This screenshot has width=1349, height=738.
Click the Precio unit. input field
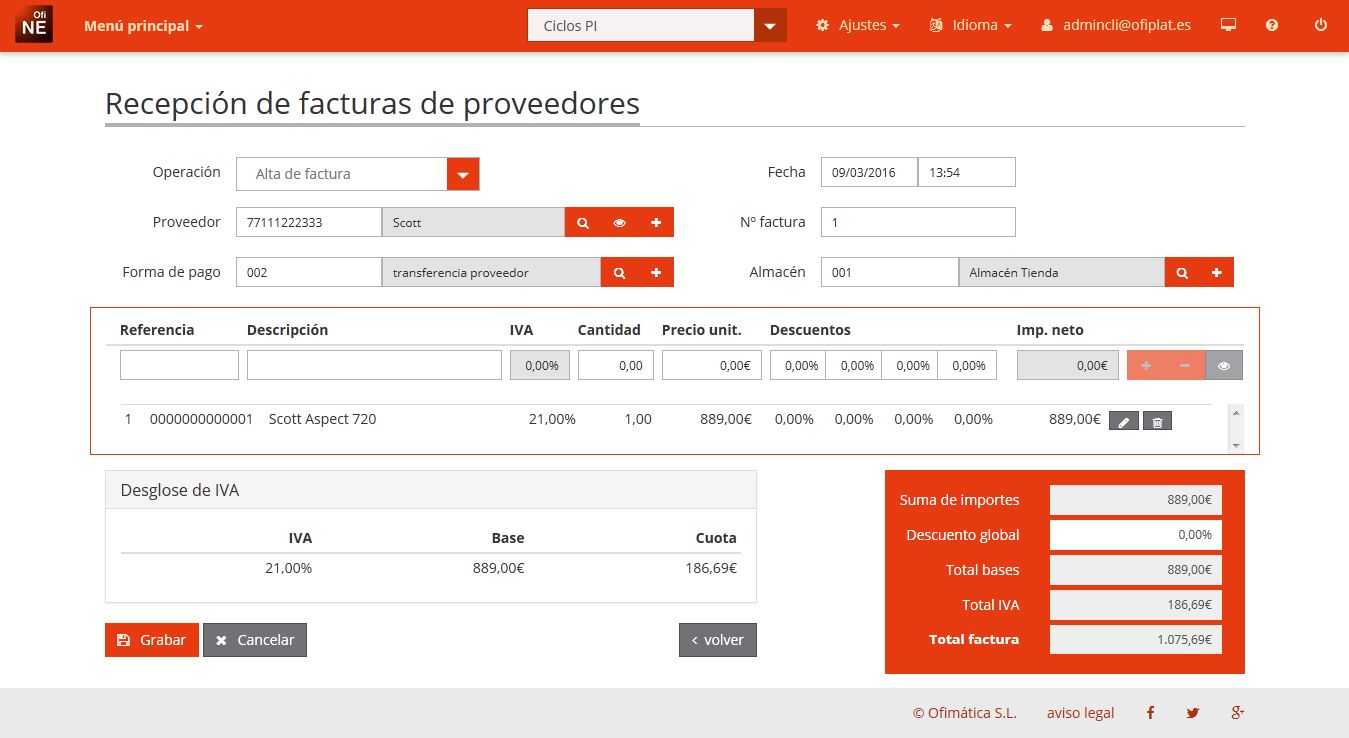712,365
